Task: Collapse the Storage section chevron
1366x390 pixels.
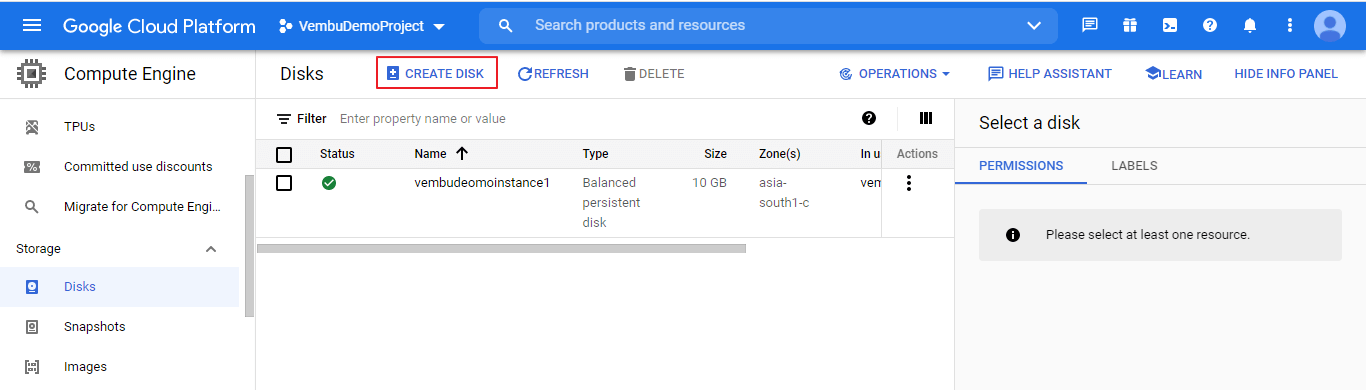Action: [211, 249]
